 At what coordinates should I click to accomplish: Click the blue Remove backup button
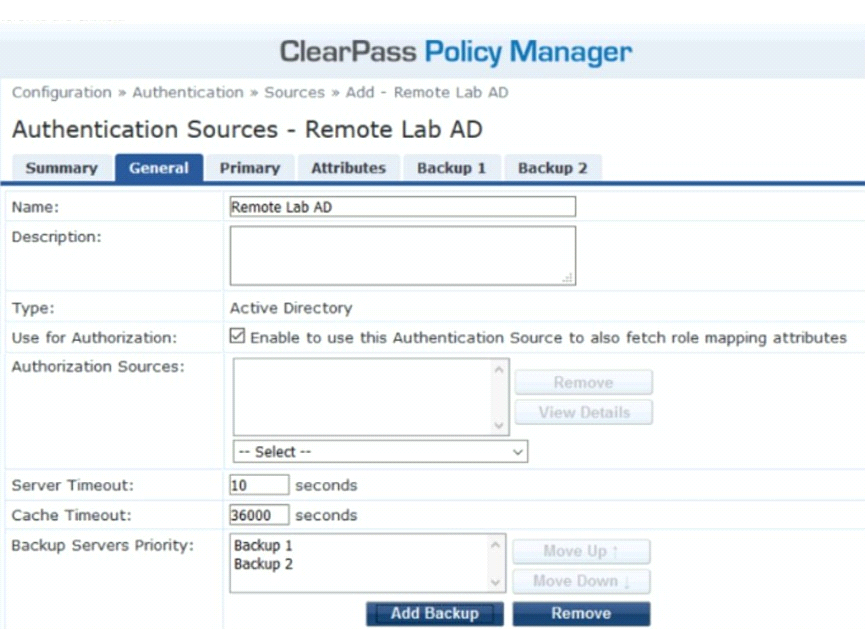[581, 614]
